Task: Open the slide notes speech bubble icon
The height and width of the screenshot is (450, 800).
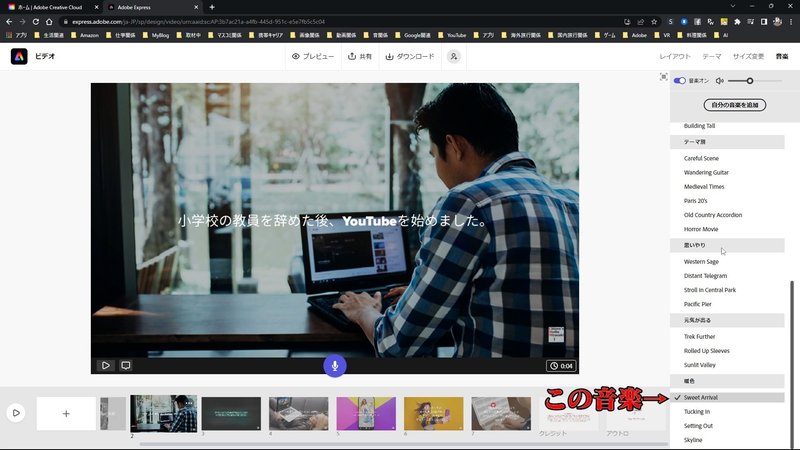Action: (x=126, y=365)
